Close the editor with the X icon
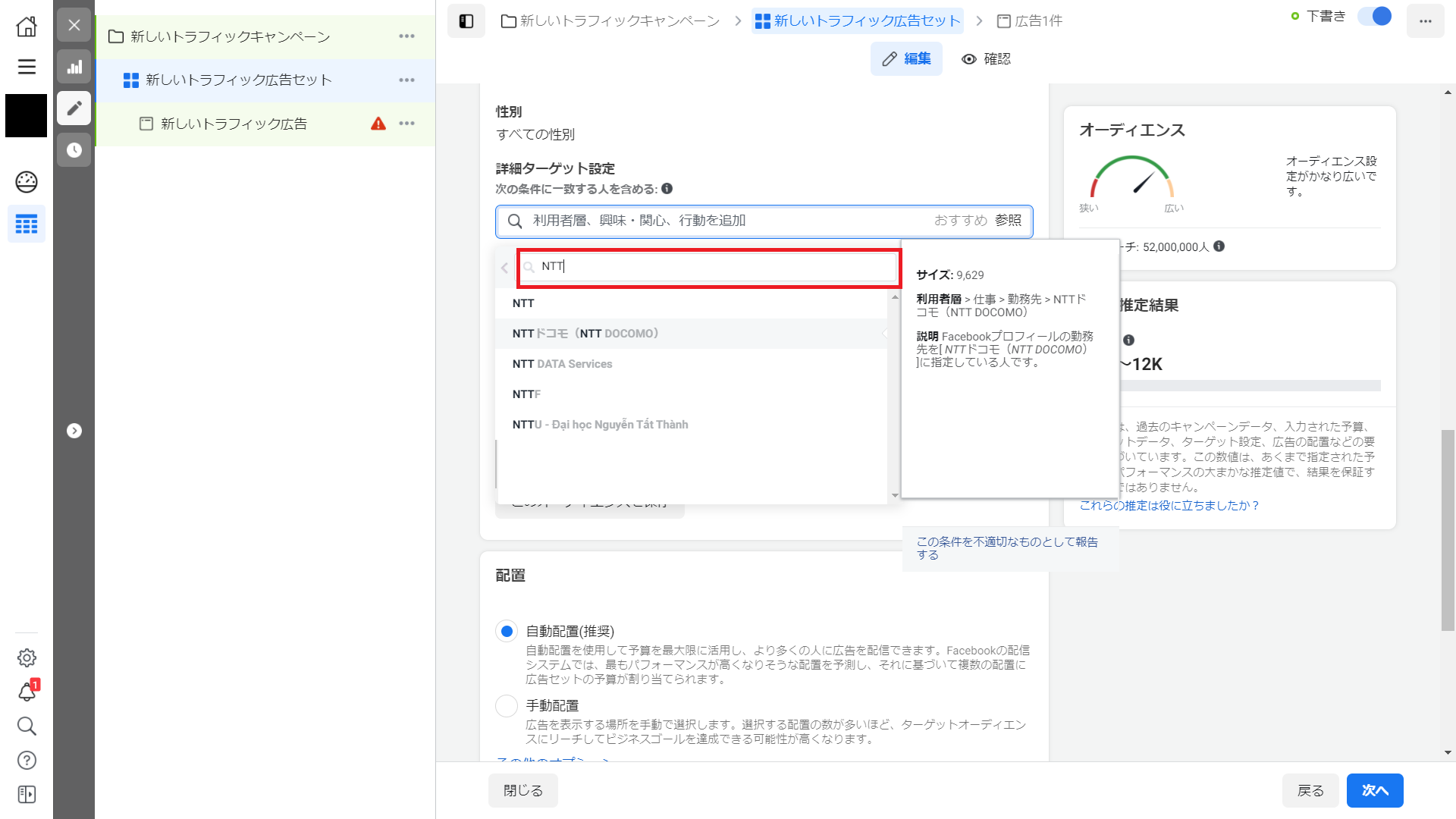This screenshot has width=1456, height=819. pyautogui.click(x=74, y=25)
